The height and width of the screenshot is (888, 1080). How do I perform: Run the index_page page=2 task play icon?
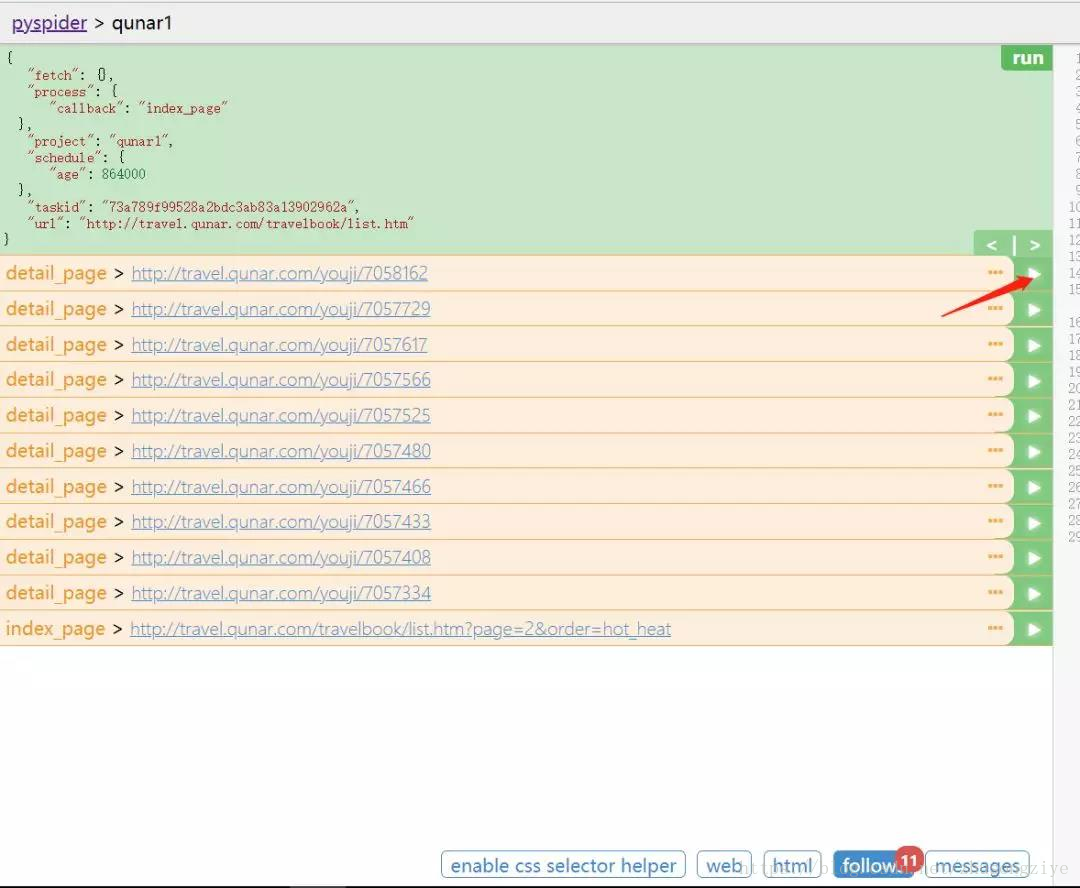(x=1033, y=629)
